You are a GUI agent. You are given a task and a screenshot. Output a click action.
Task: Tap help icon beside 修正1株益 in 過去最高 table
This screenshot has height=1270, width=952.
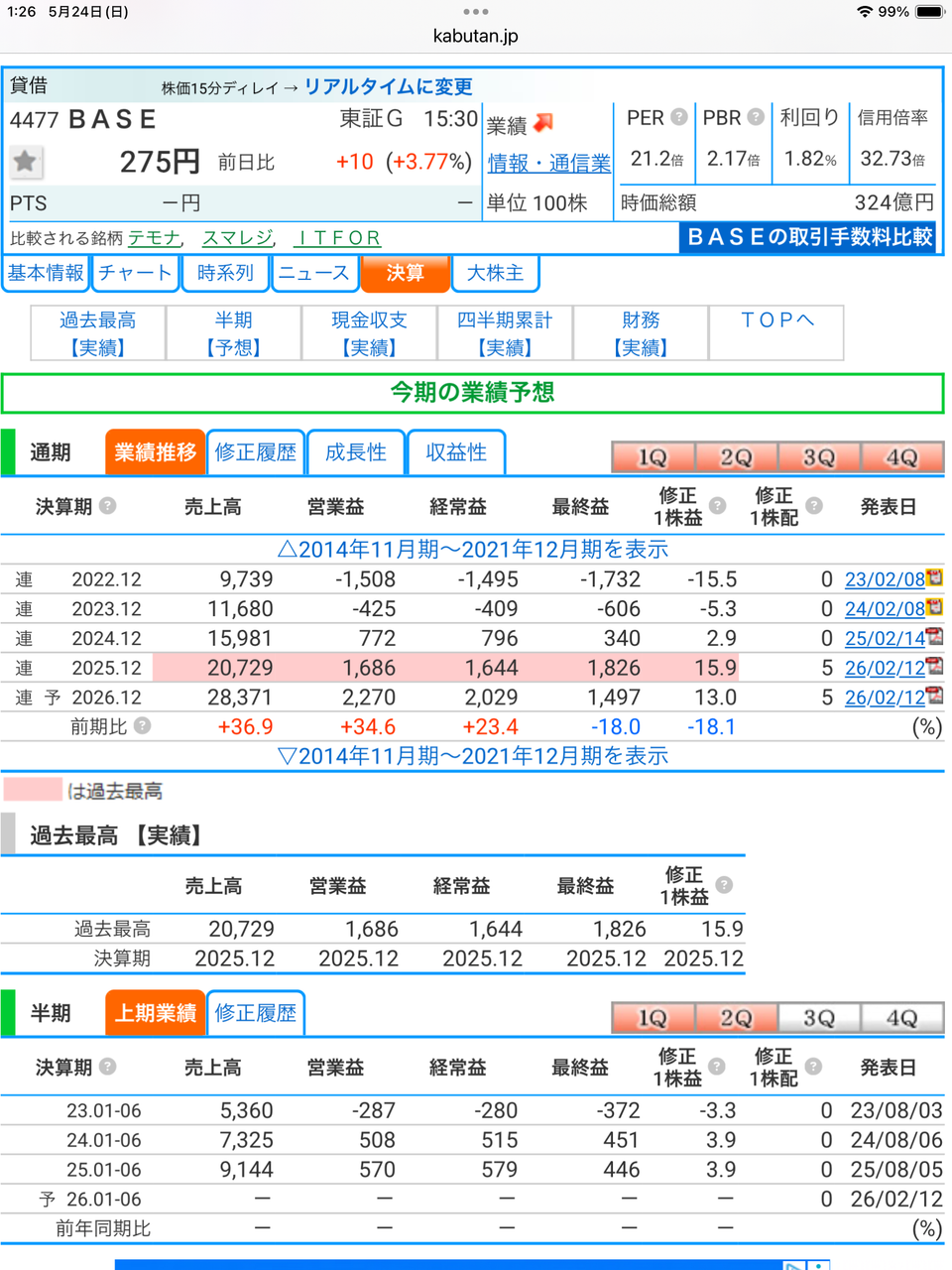tap(725, 885)
